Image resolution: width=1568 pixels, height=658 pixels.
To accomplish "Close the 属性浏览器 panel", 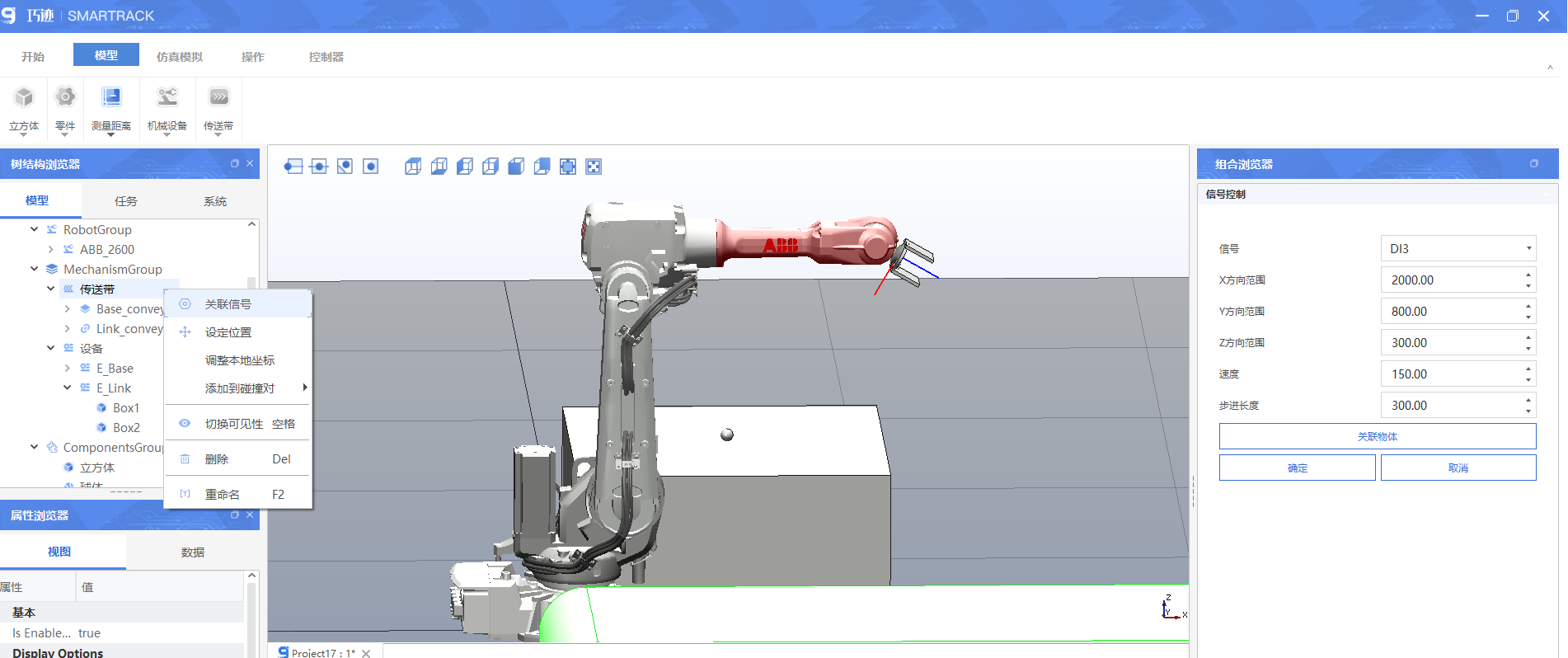I will click(x=250, y=515).
